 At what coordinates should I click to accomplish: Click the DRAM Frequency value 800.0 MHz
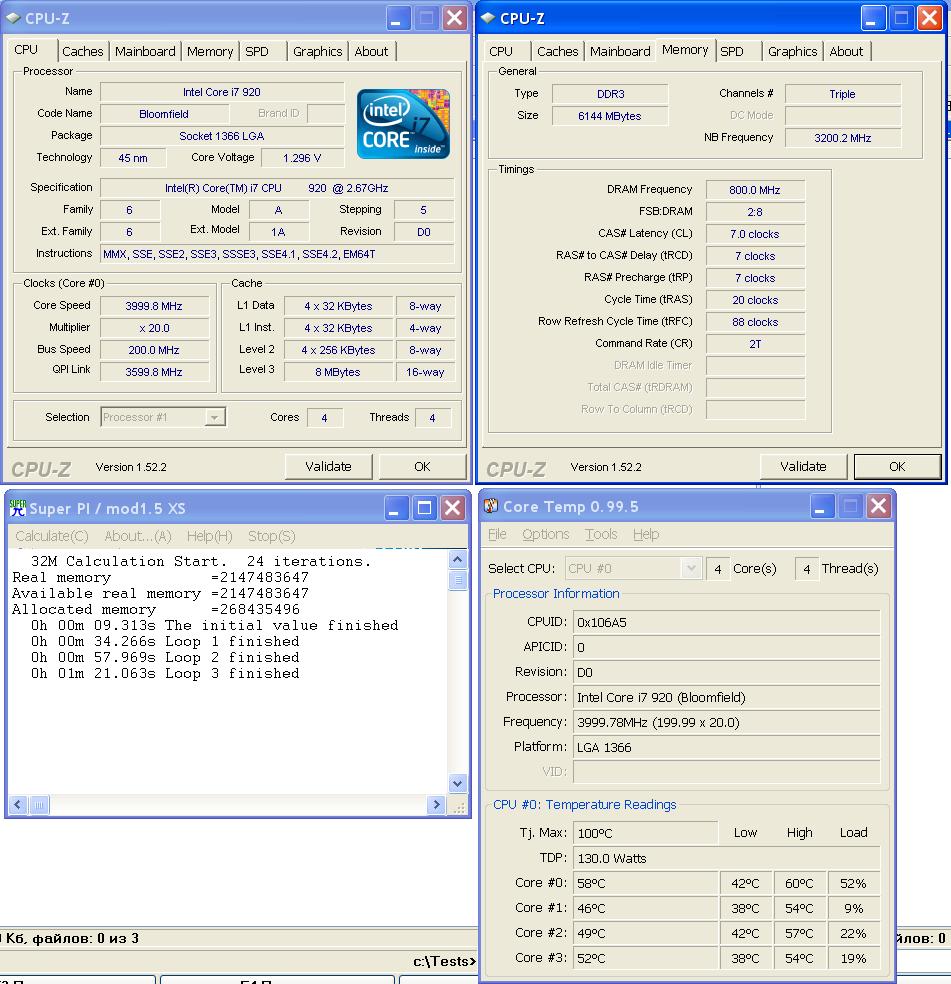[x=755, y=190]
